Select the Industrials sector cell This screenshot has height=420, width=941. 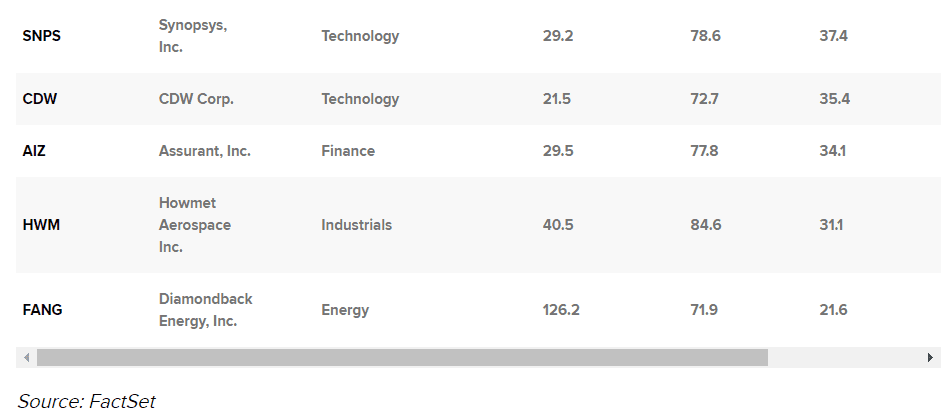pyautogui.click(x=356, y=225)
